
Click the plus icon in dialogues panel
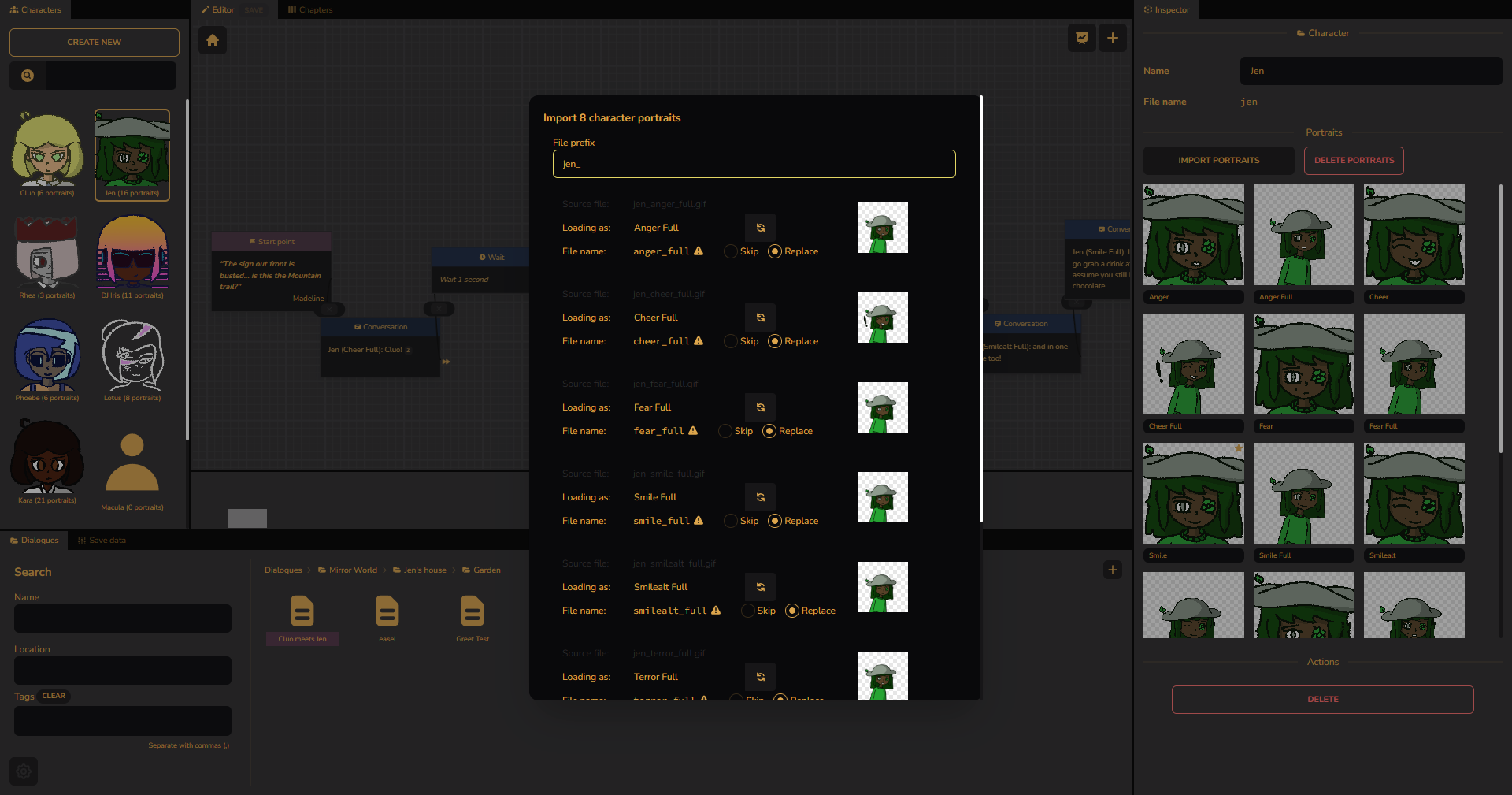coord(1113,570)
